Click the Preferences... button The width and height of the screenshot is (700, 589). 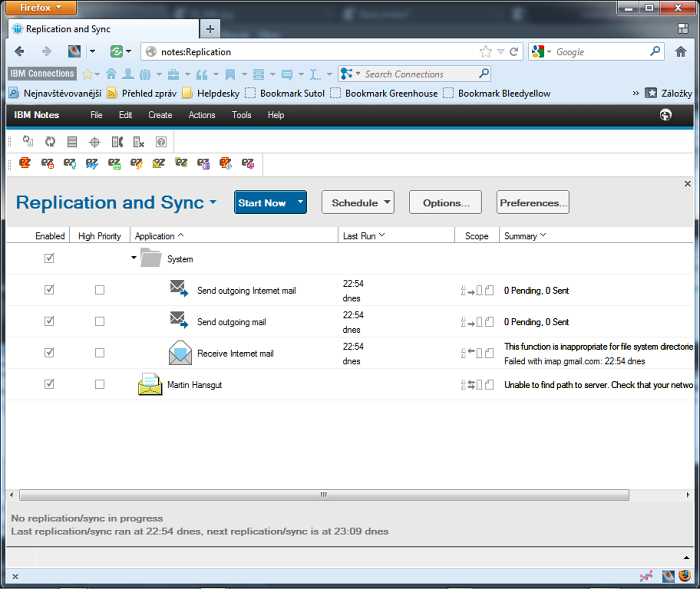[x=533, y=202]
